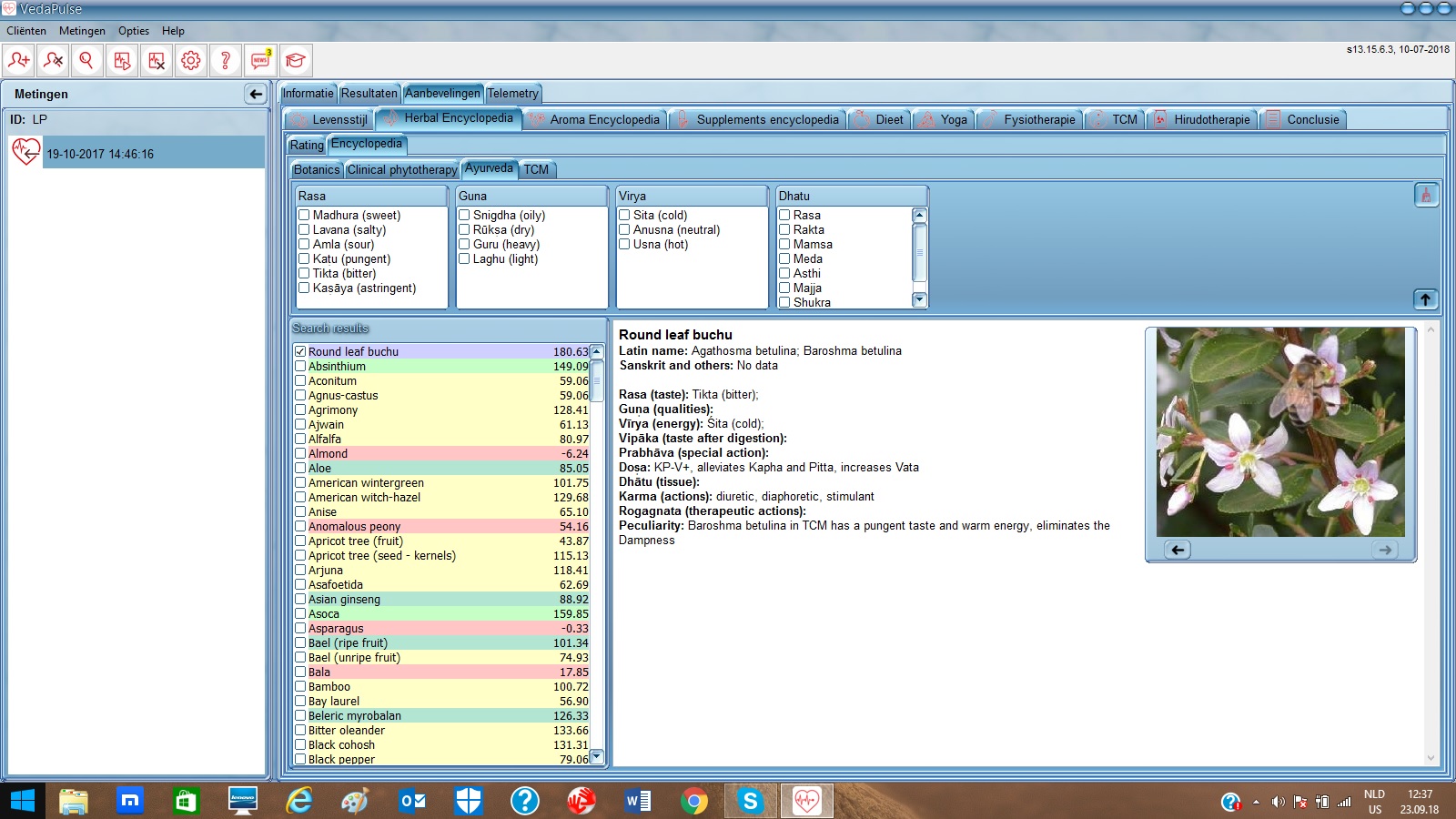Open the client search magnifier tool
This screenshot has width=1456, height=819.
point(87,61)
